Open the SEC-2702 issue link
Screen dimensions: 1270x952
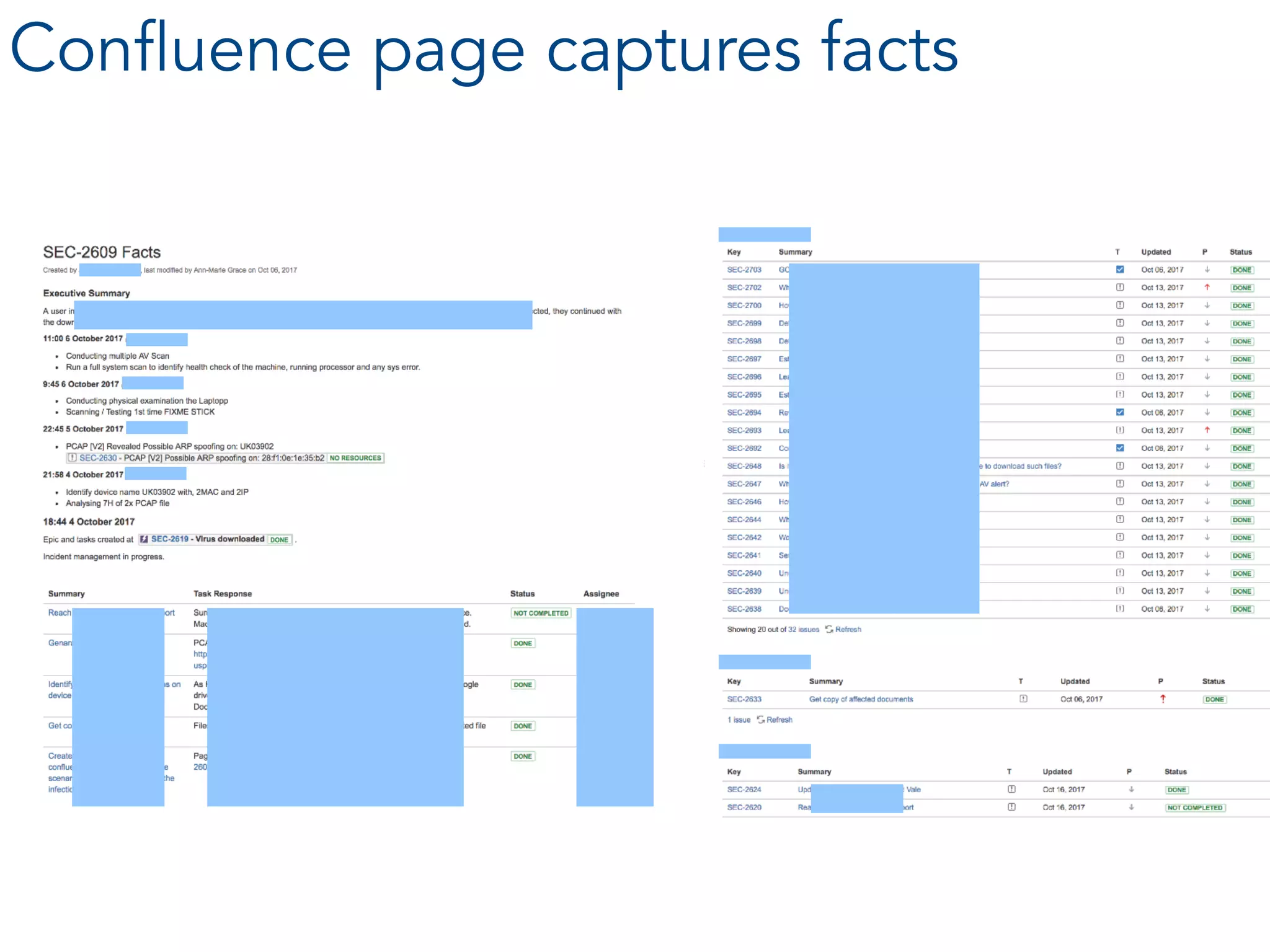[x=744, y=288]
